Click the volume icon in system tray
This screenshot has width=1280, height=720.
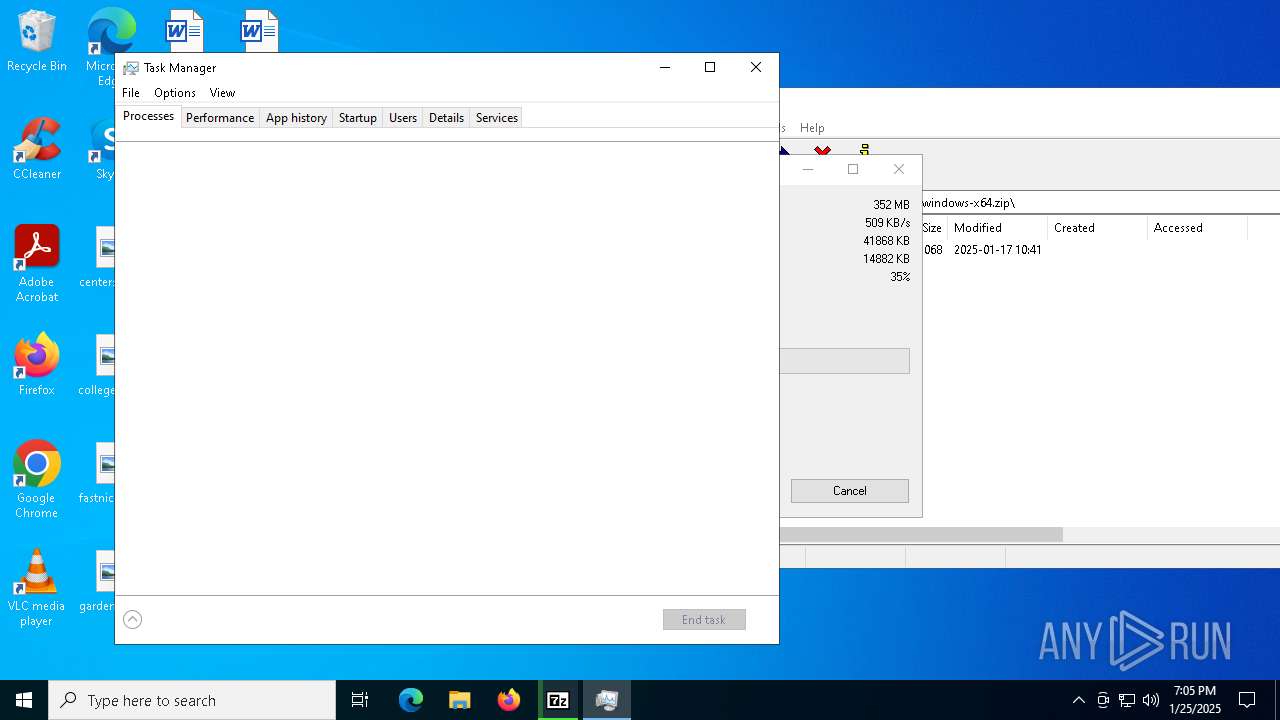pyautogui.click(x=1151, y=700)
